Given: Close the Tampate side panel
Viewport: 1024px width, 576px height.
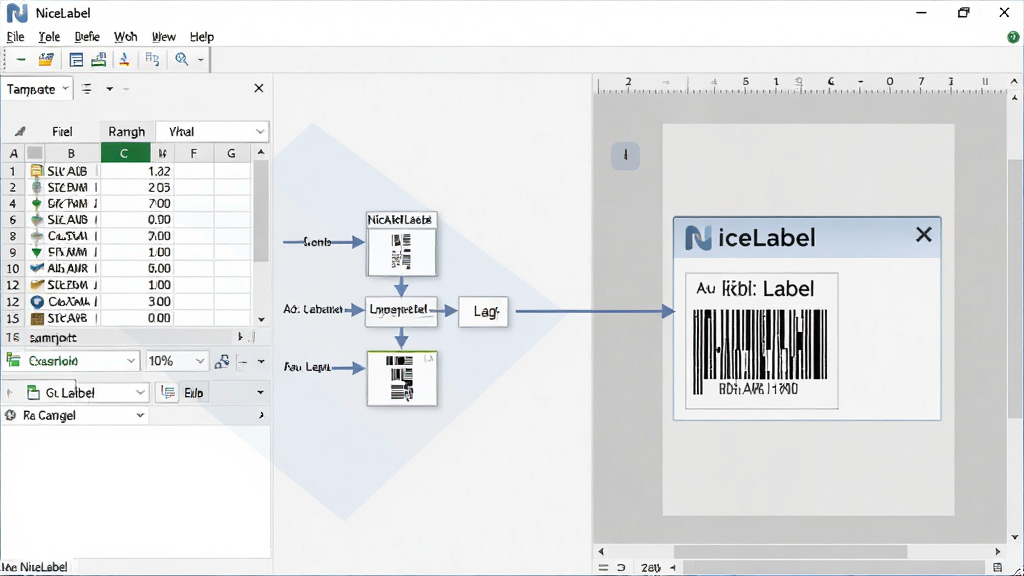Looking at the screenshot, I should point(259,88).
